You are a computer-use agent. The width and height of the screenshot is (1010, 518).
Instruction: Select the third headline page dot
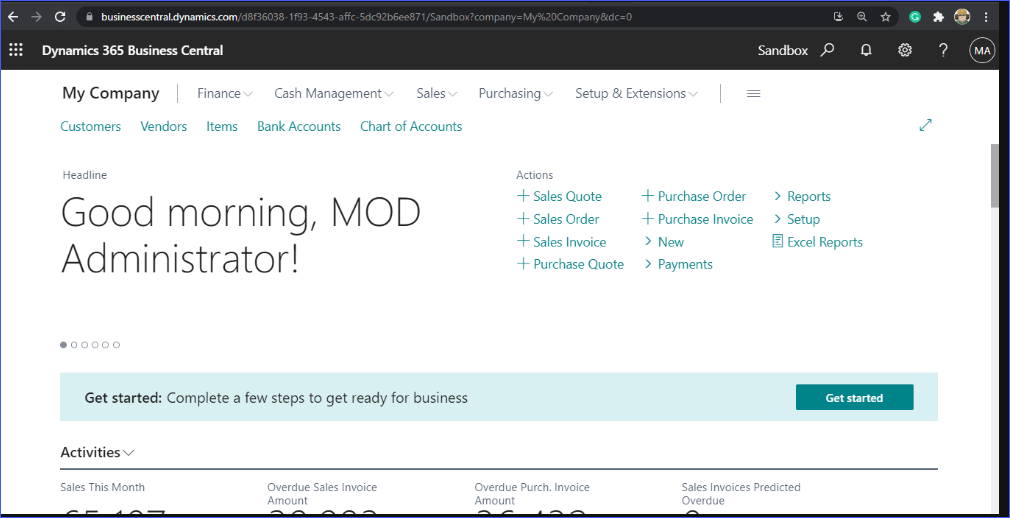tap(84, 345)
